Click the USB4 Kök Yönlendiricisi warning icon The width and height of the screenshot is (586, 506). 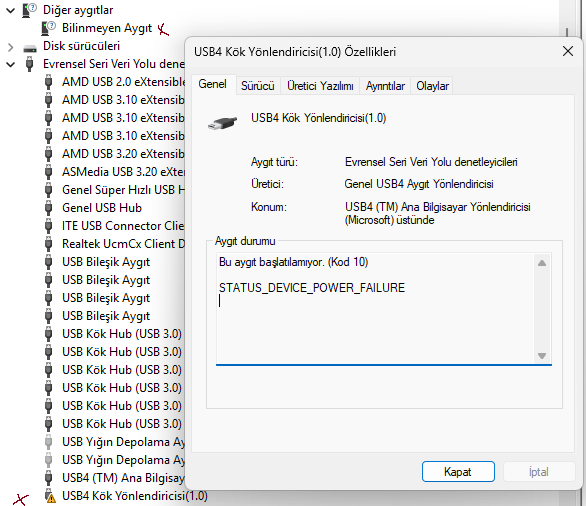49,496
